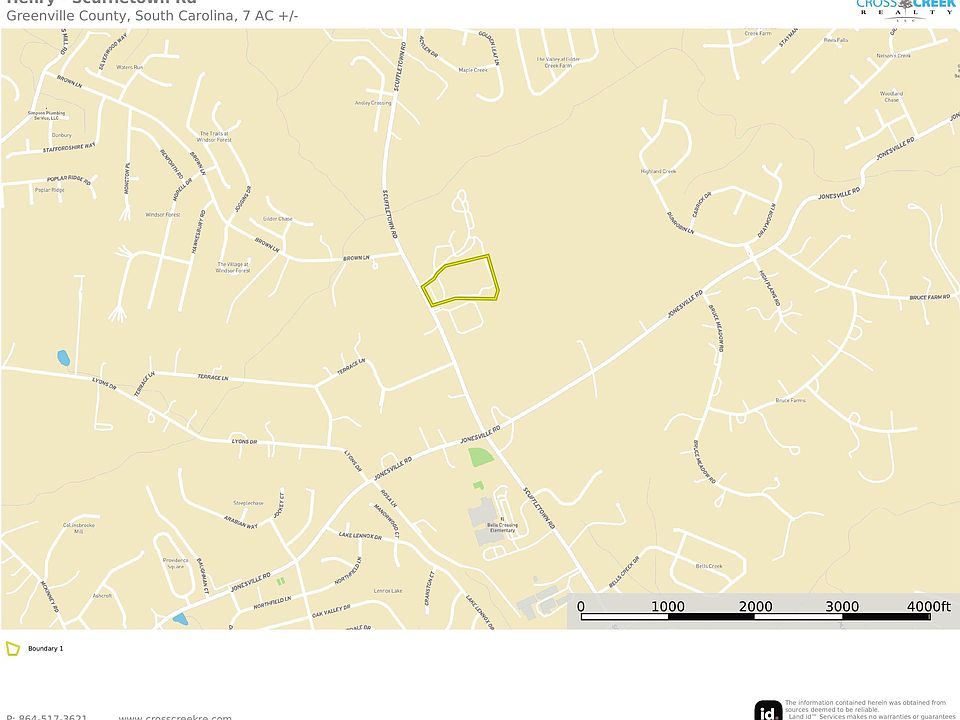Click the Greenville County, South Carolina subtitle
960x720 pixels.
coord(152,16)
